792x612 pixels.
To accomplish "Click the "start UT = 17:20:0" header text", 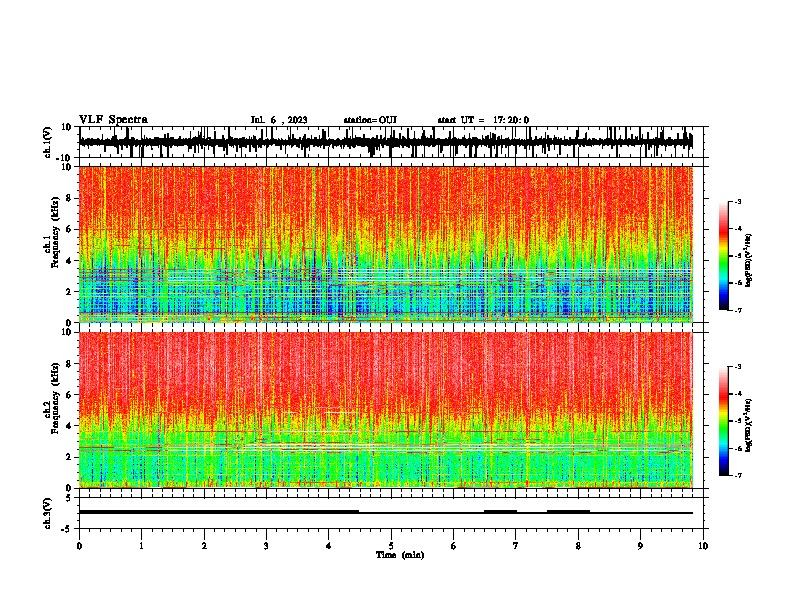I will point(483,120).
